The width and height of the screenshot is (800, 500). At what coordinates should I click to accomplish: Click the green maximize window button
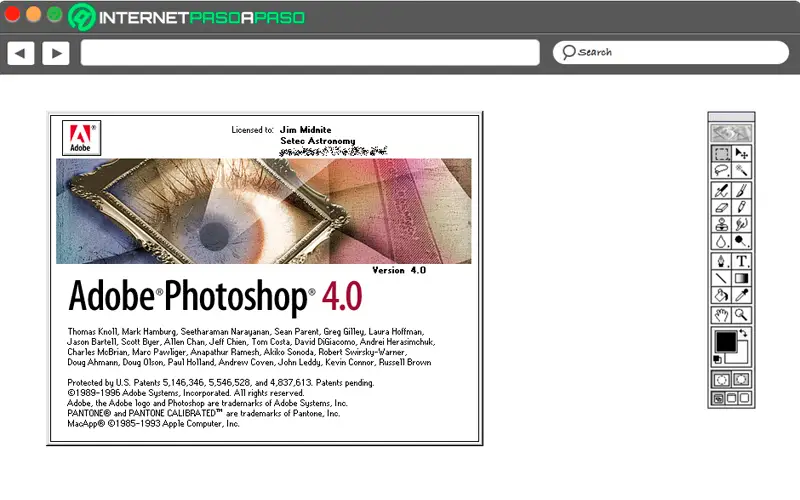click(x=55, y=14)
